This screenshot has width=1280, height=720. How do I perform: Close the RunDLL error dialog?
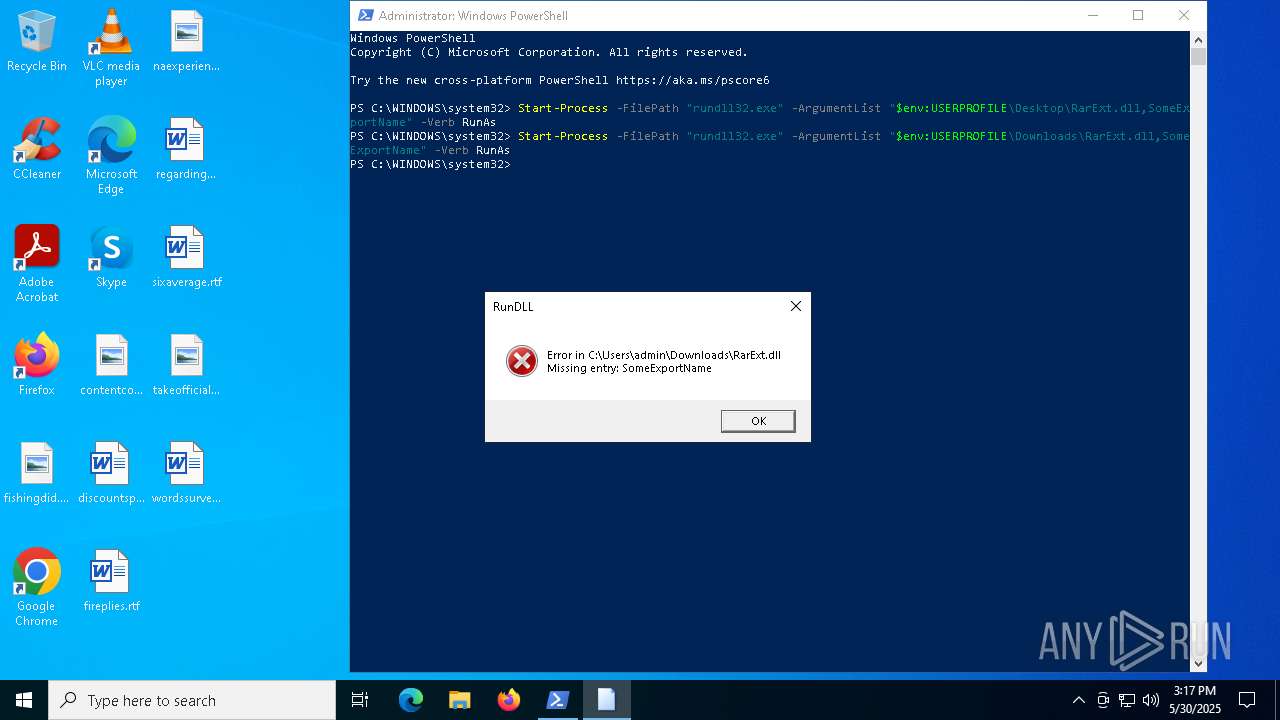coord(796,306)
